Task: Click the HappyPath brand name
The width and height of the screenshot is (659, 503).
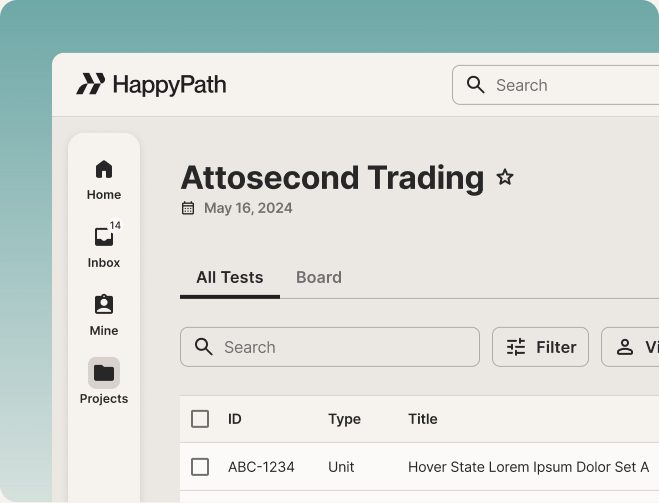Action: coord(170,84)
